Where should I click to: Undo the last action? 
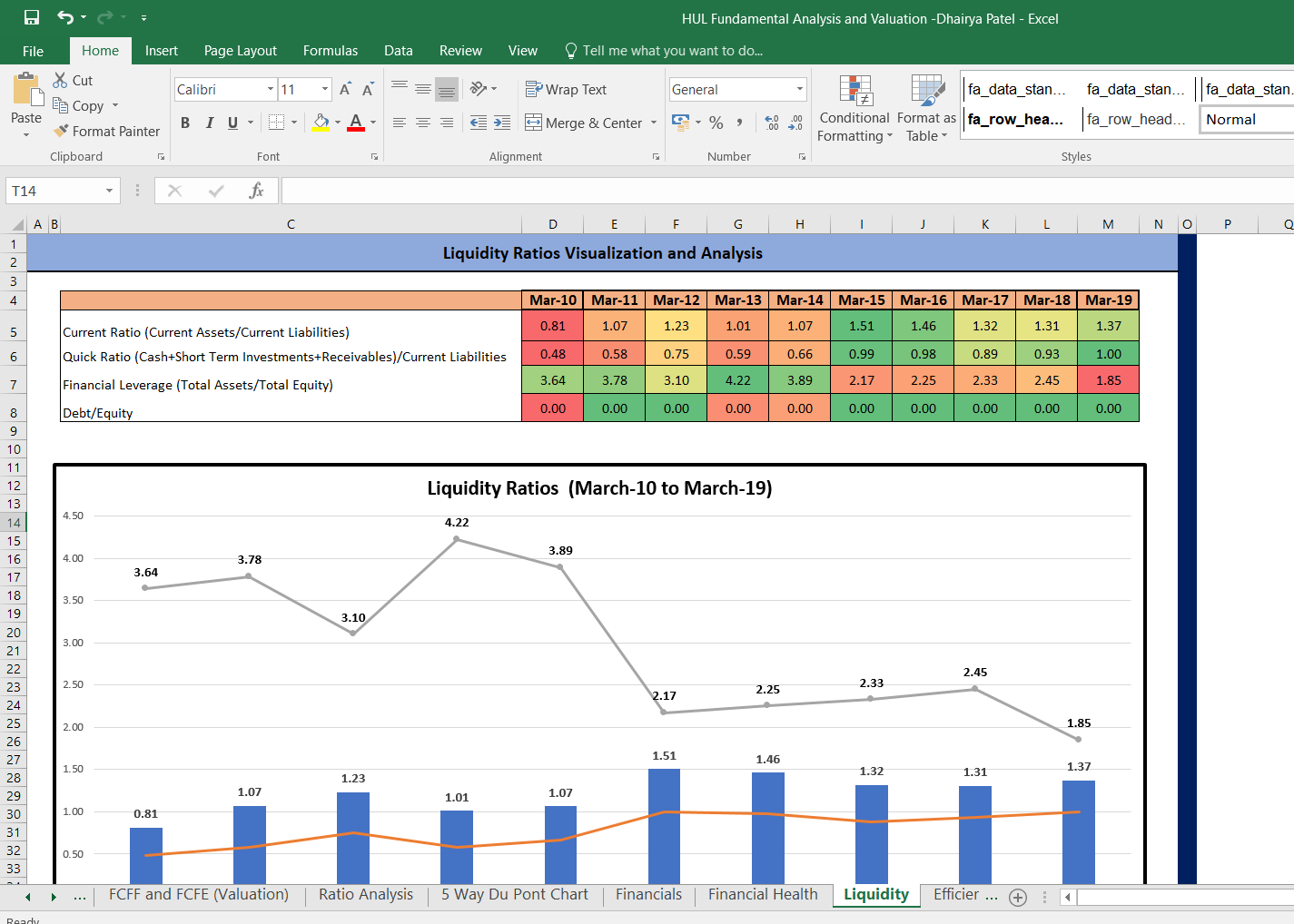[x=65, y=17]
